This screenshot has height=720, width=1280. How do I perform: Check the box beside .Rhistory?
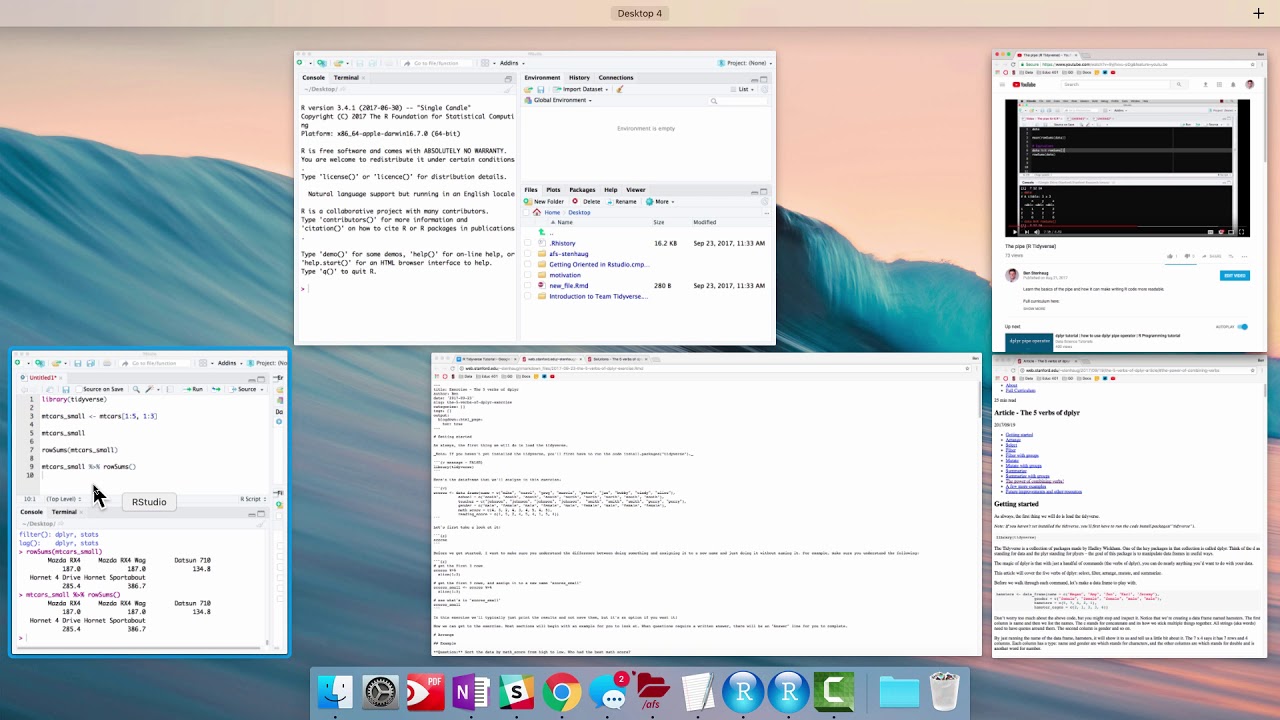click(x=528, y=243)
